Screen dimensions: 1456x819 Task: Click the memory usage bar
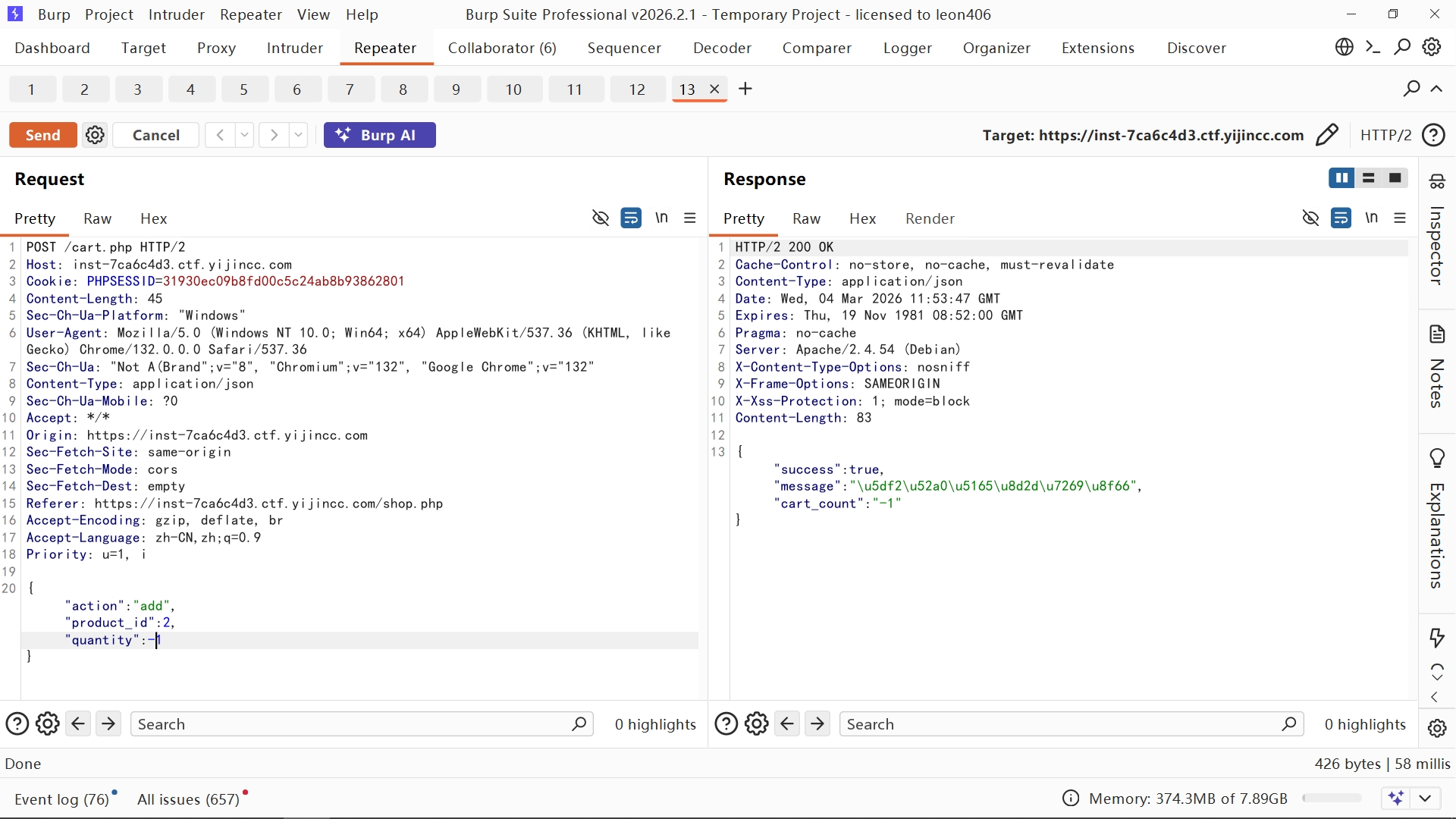(1332, 798)
